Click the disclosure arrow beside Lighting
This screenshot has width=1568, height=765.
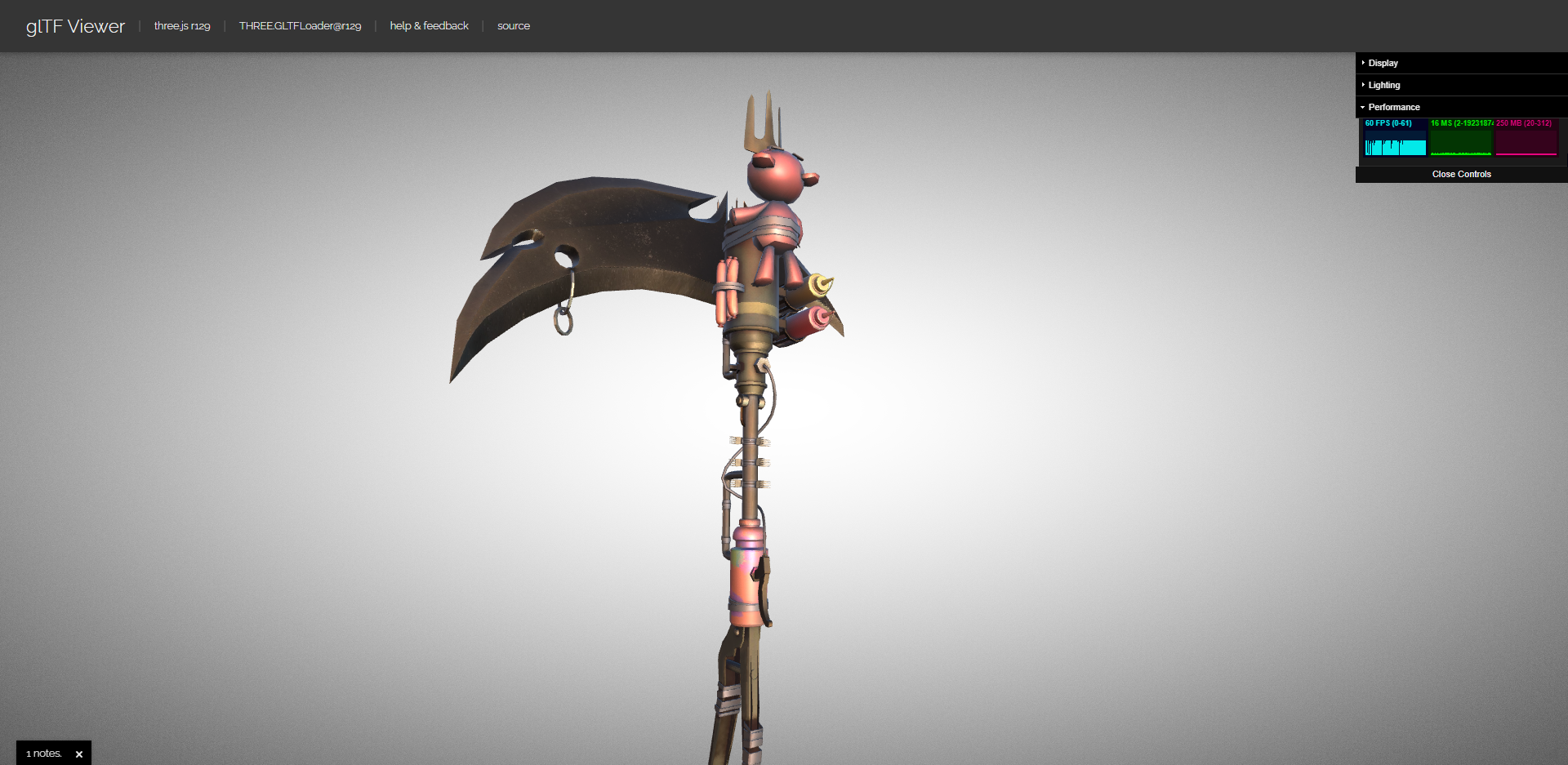click(1363, 85)
